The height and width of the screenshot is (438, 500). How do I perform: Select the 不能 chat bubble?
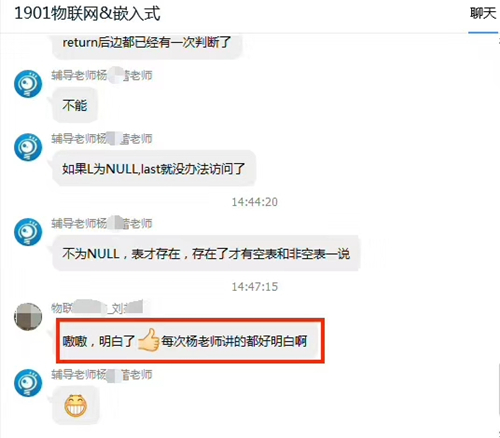(x=75, y=105)
